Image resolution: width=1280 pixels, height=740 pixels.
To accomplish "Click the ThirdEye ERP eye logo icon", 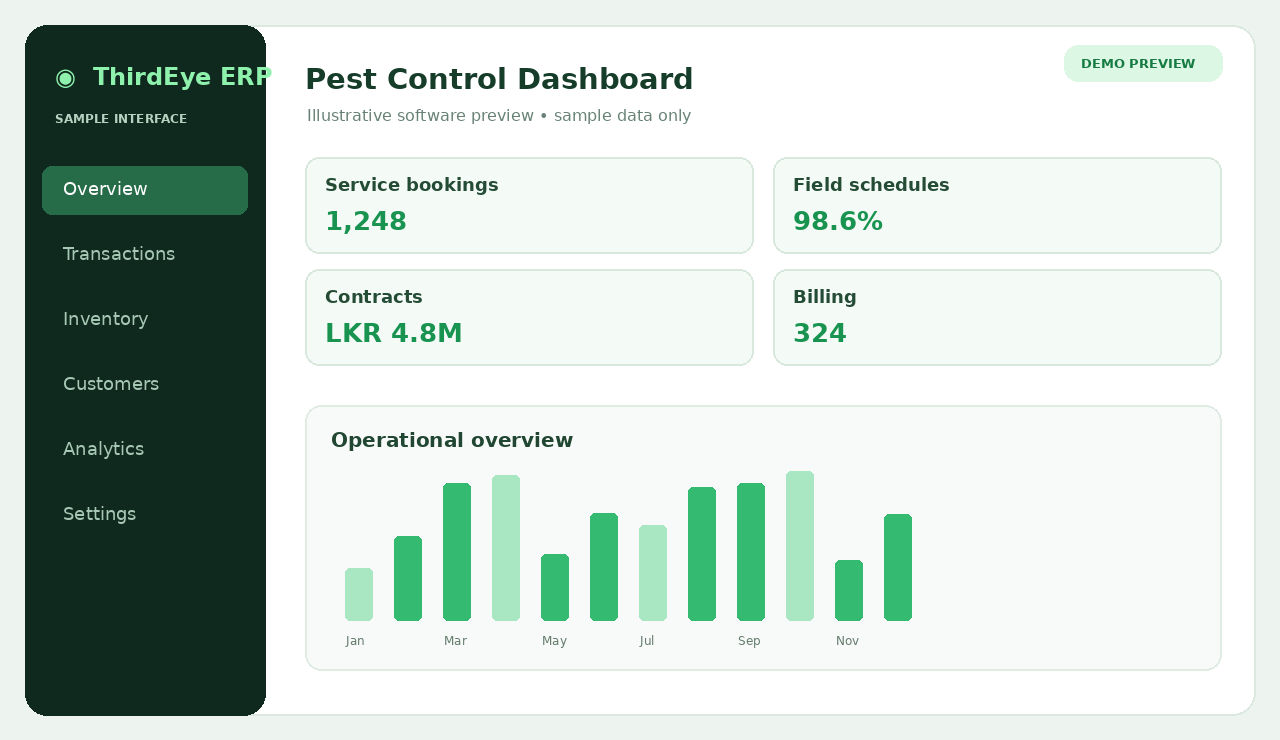I will [x=65, y=78].
